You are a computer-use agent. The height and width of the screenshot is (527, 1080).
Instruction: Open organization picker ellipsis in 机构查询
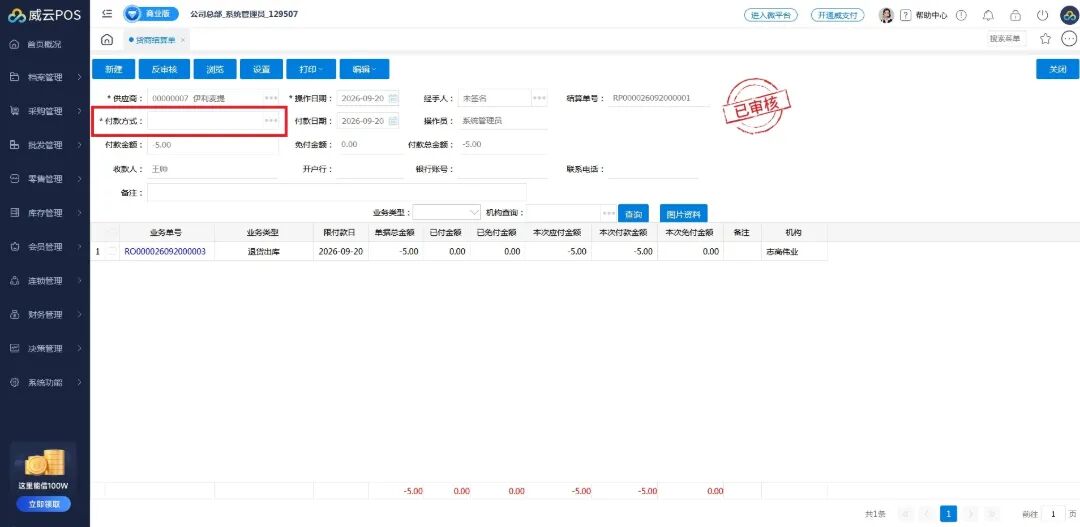point(608,213)
